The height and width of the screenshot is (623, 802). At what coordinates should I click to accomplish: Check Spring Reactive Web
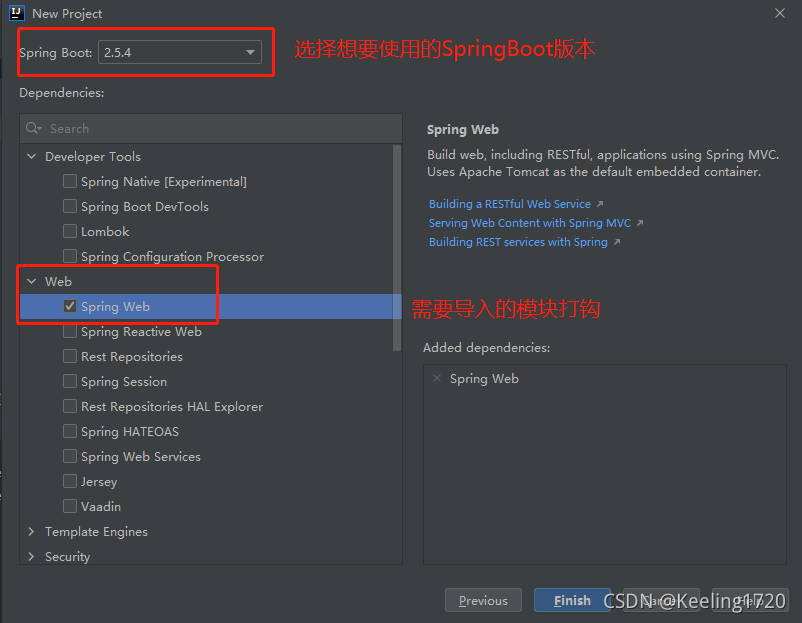coord(70,331)
